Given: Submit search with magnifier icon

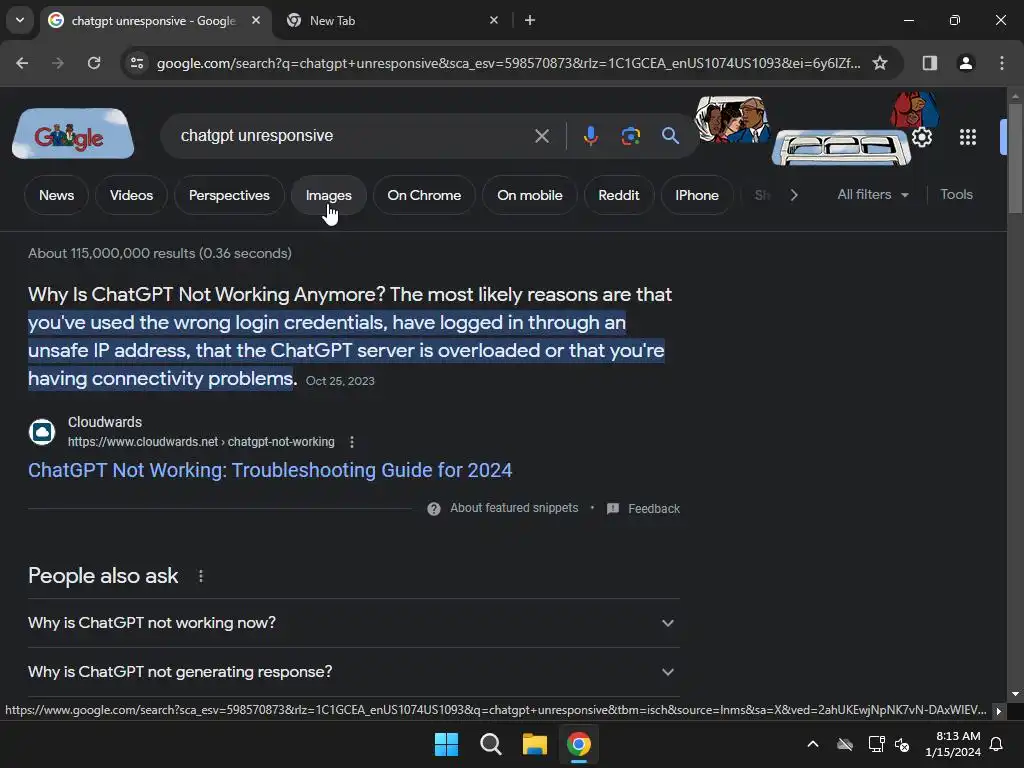Looking at the screenshot, I should pyautogui.click(x=670, y=136).
